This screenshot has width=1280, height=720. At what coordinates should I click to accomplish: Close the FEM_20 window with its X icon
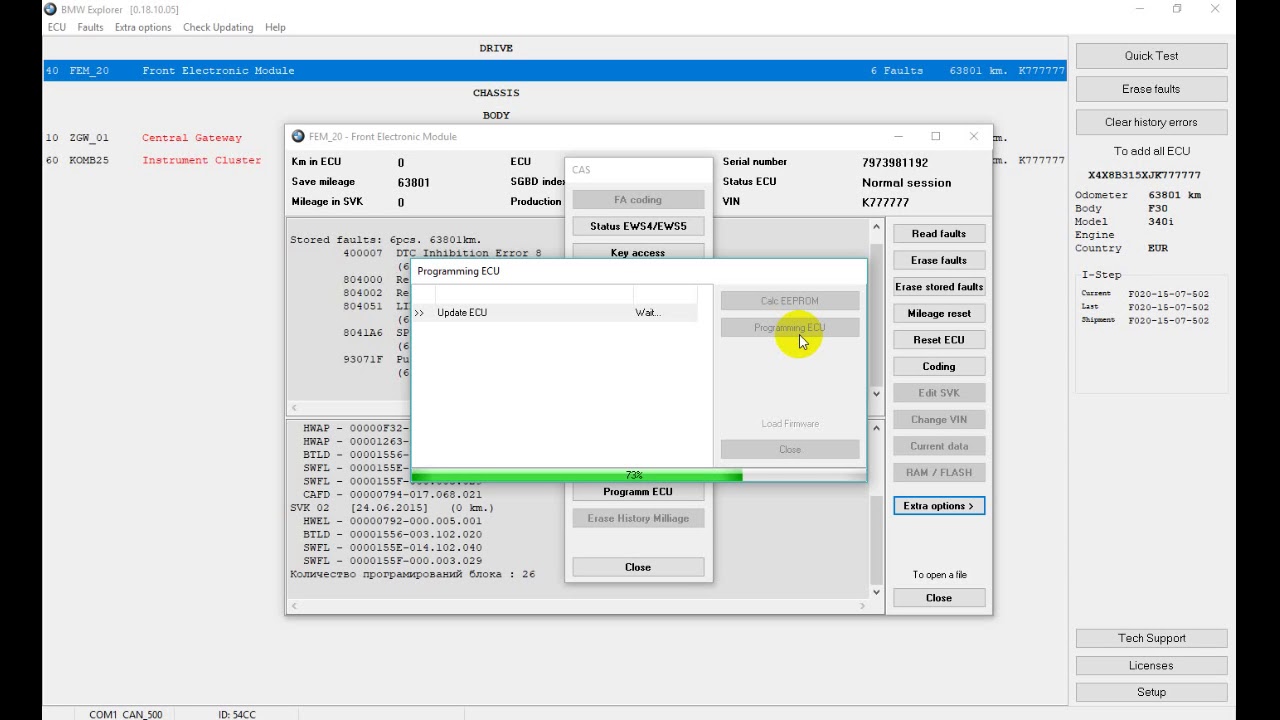(973, 136)
